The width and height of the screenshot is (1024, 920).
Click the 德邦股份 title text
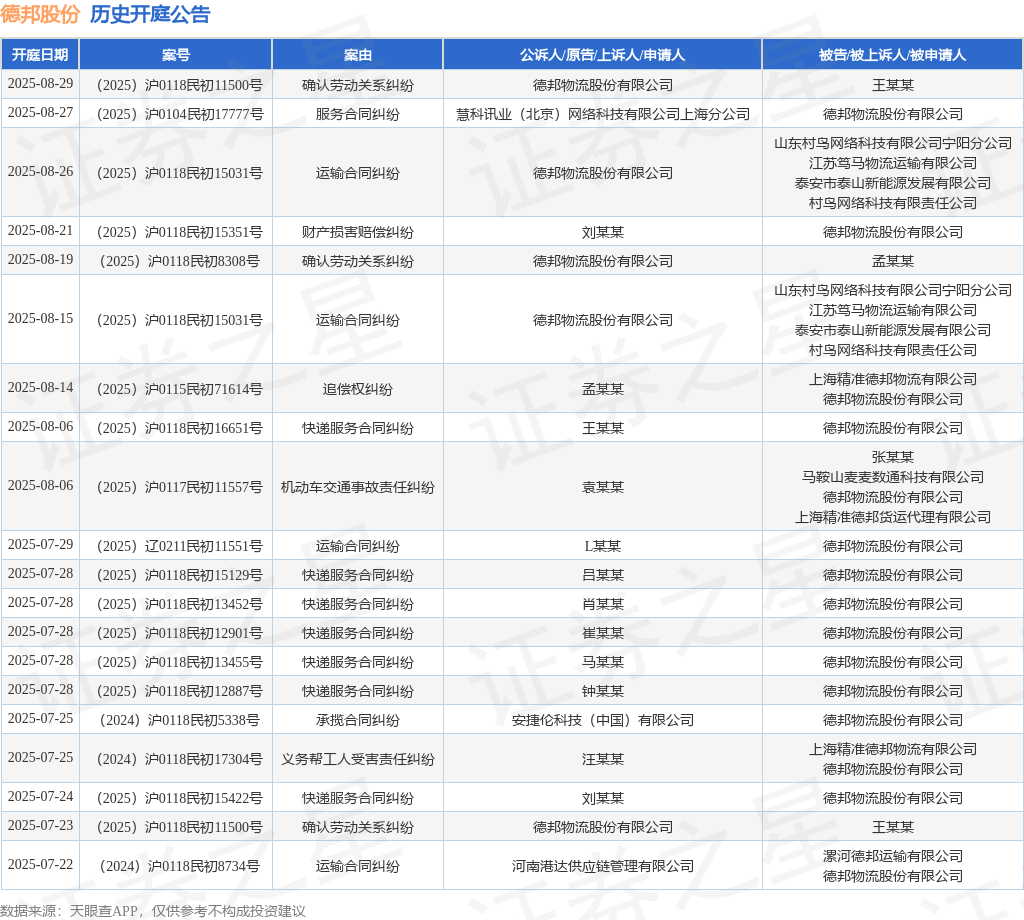click(x=40, y=14)
